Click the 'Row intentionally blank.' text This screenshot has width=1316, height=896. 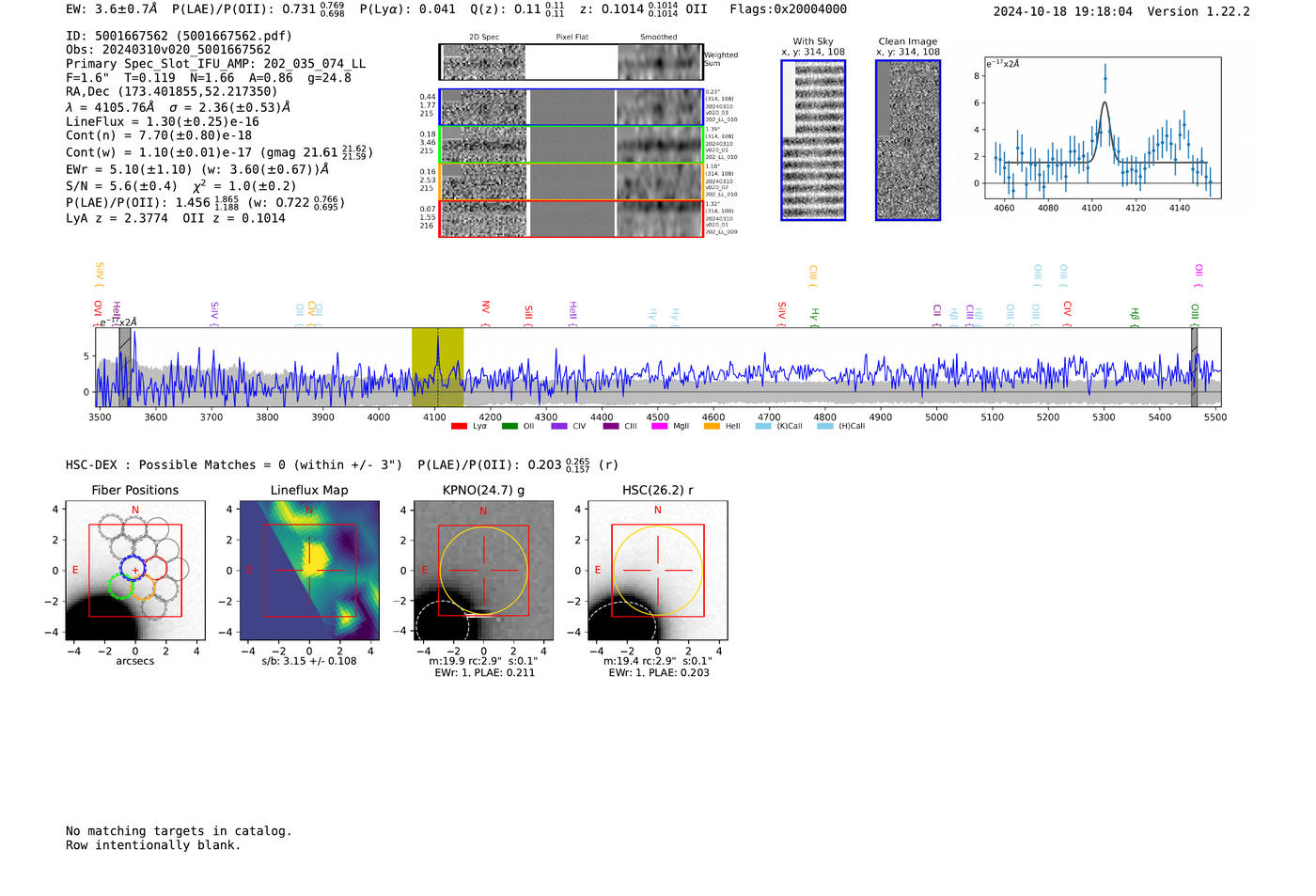(x=153, y=845)
